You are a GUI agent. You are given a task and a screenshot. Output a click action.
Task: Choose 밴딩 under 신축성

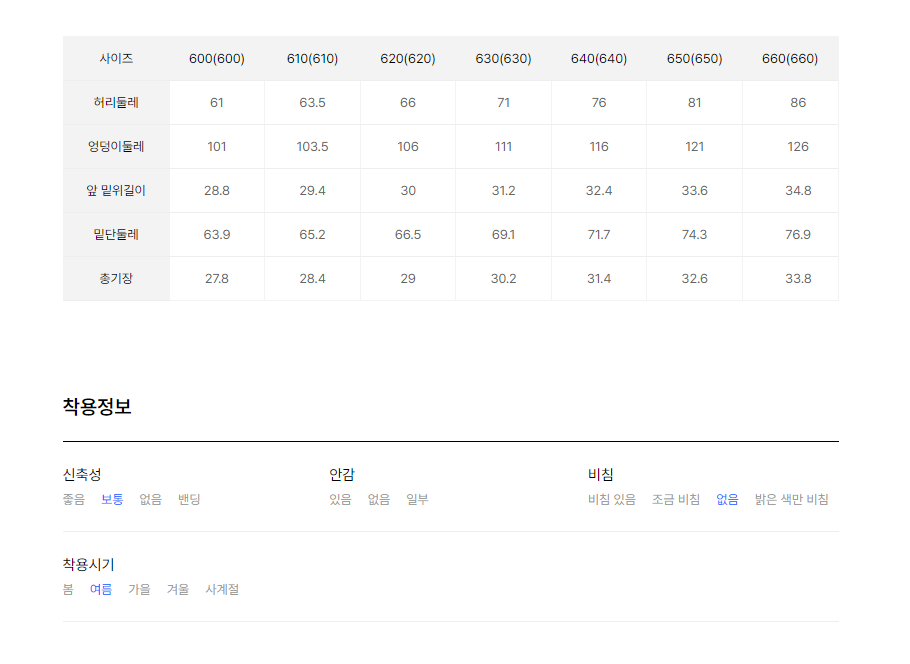[189, 499]
